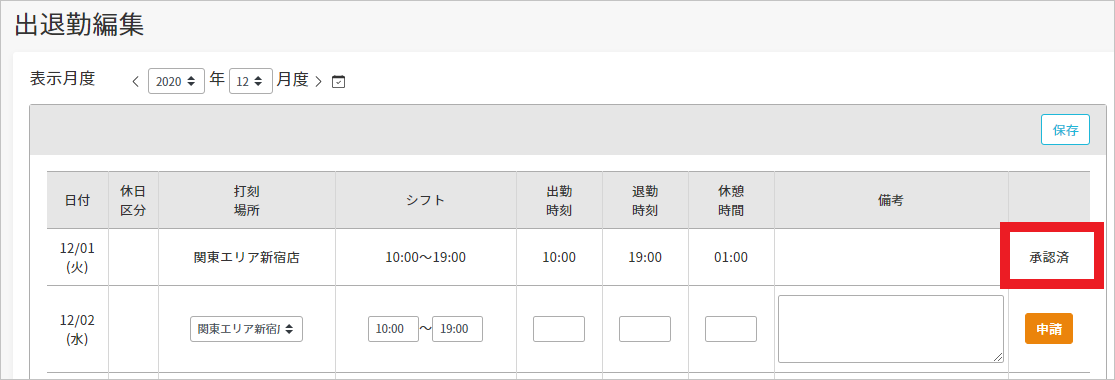Click the shift start time 10:00 field

coord(393,329)
